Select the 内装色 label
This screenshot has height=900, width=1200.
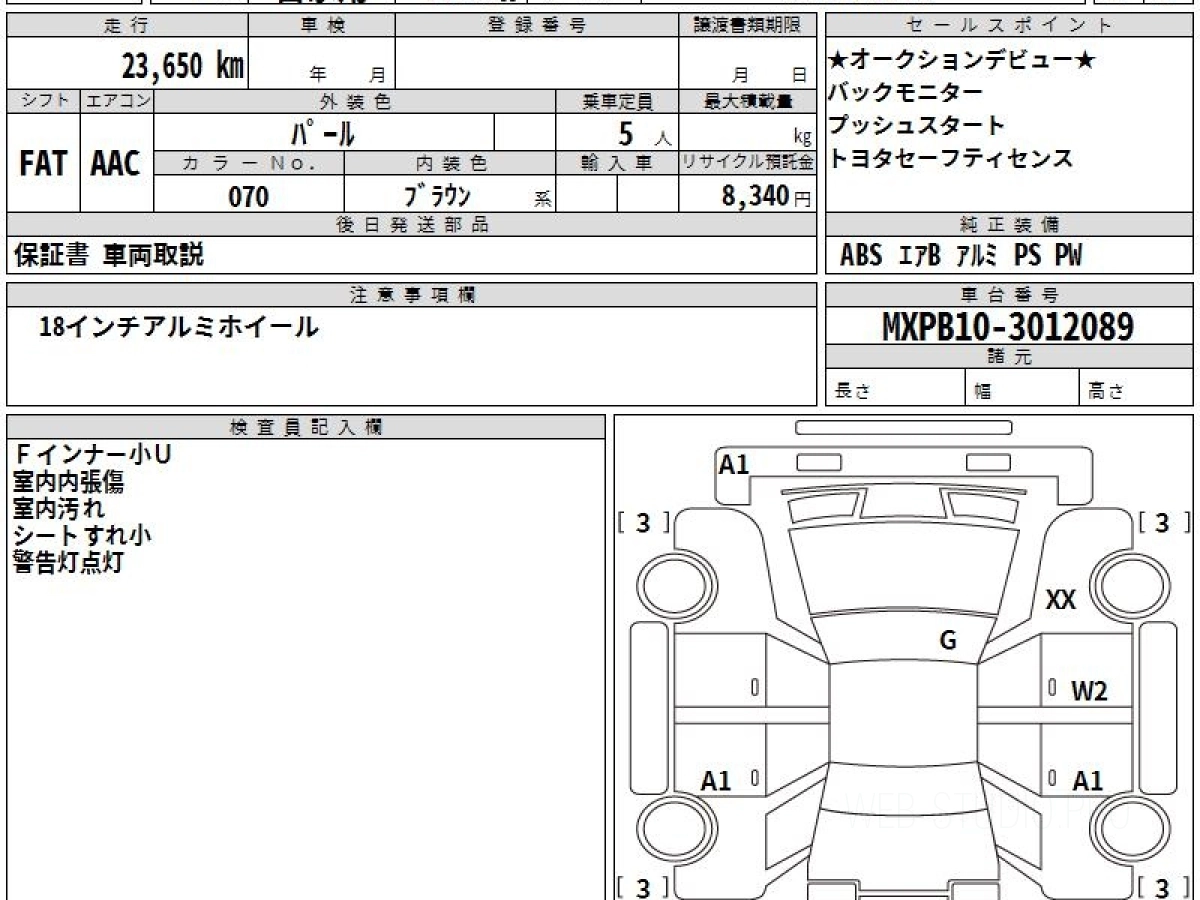coord(451,163)
